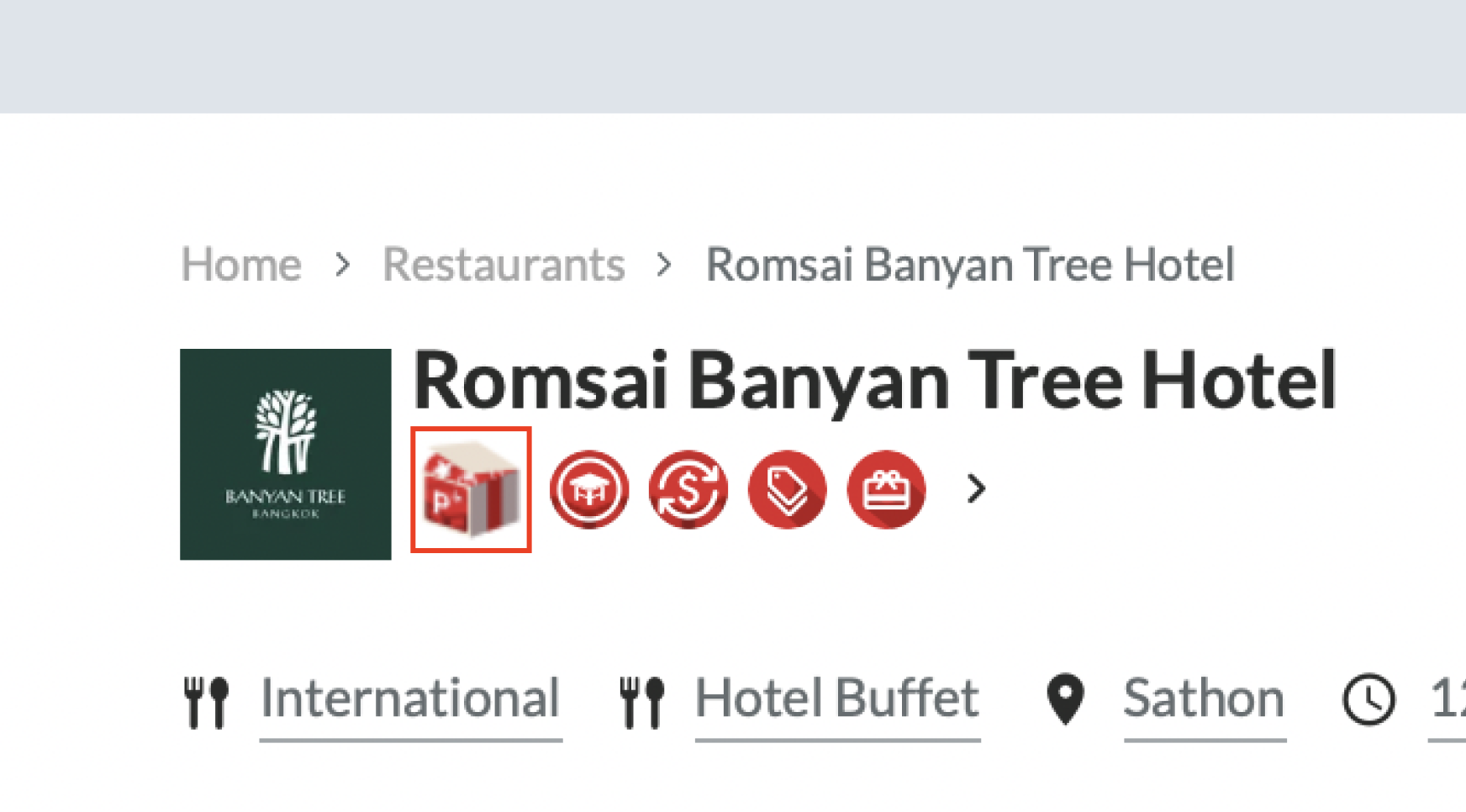The height and width of the screenshot is (812, 1466).
Task: Click the fork icon beside Hotel Buffet
Action: (642, 702)
